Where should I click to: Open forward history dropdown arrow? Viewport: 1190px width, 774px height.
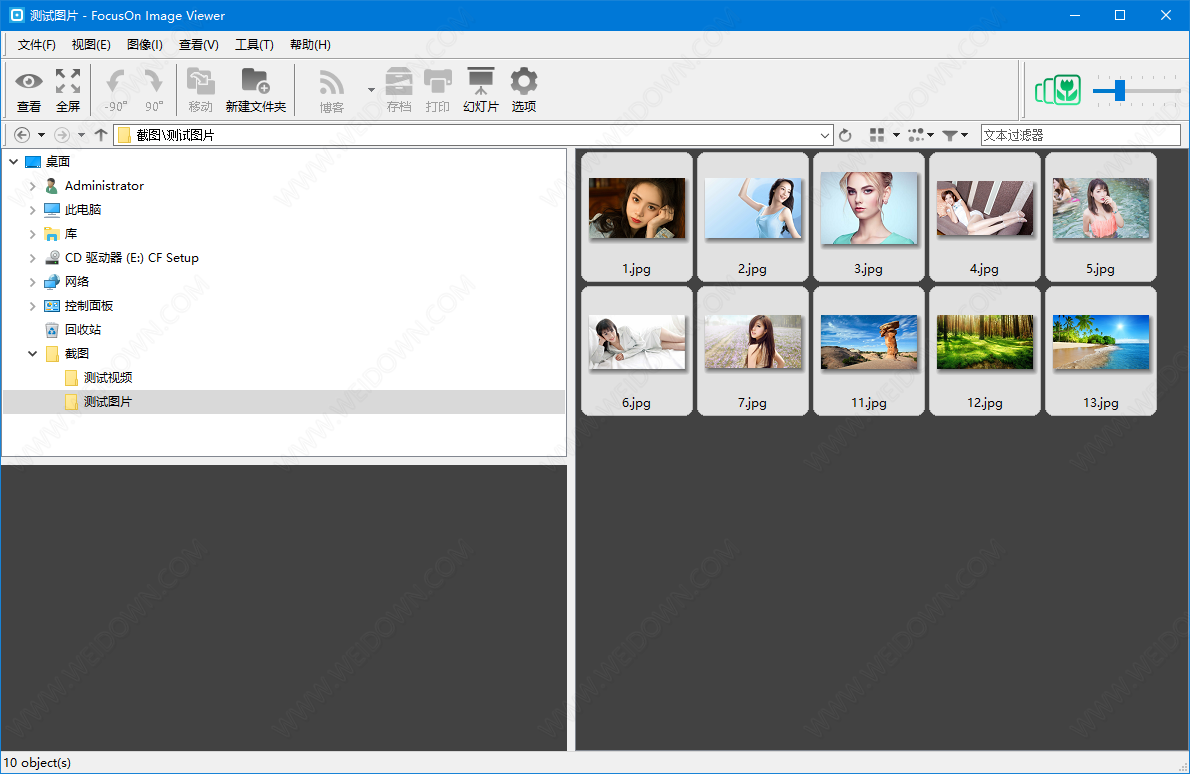[x=81, y=135]
